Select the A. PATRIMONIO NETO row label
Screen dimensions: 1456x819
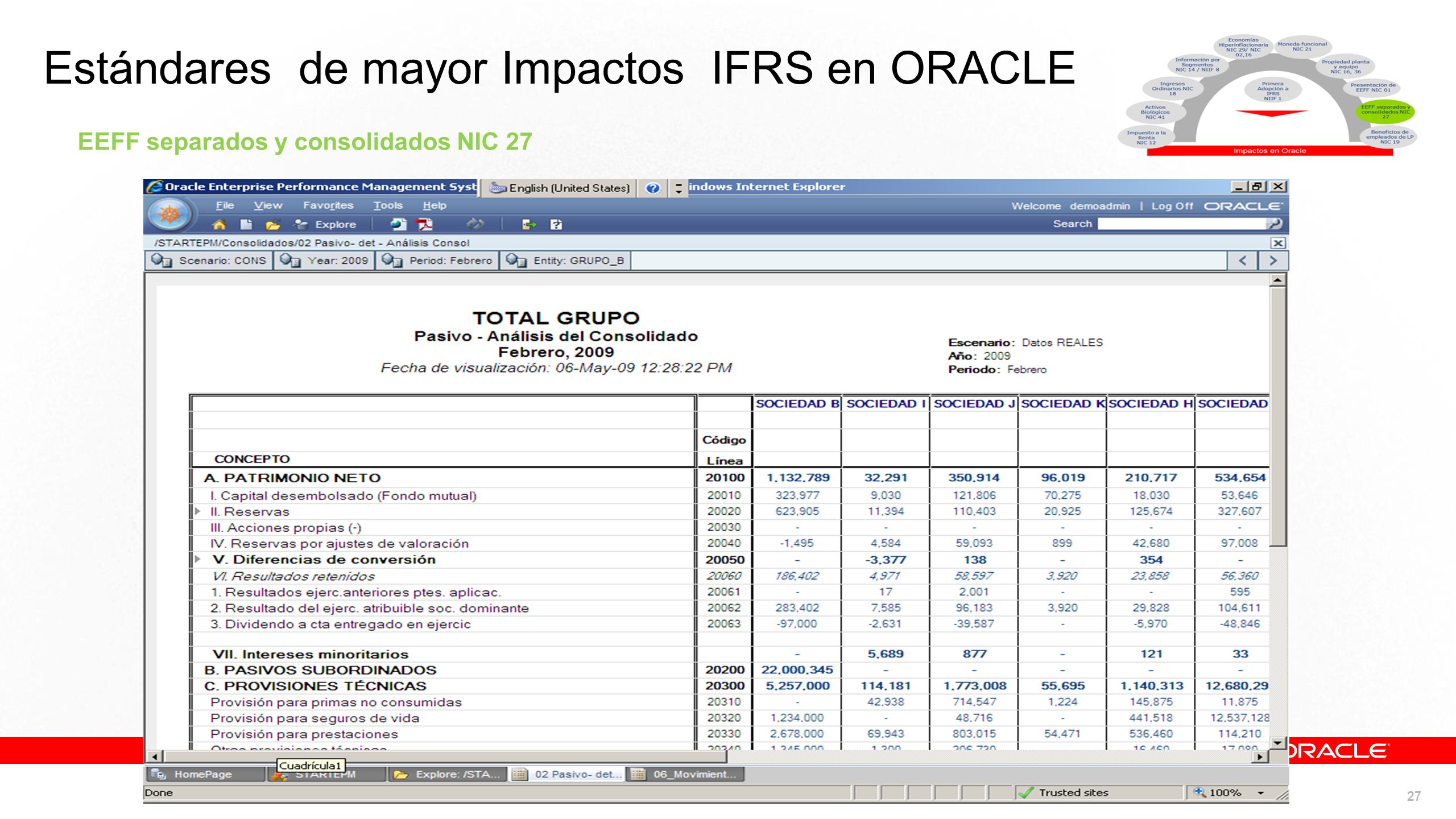click(292, 478)
